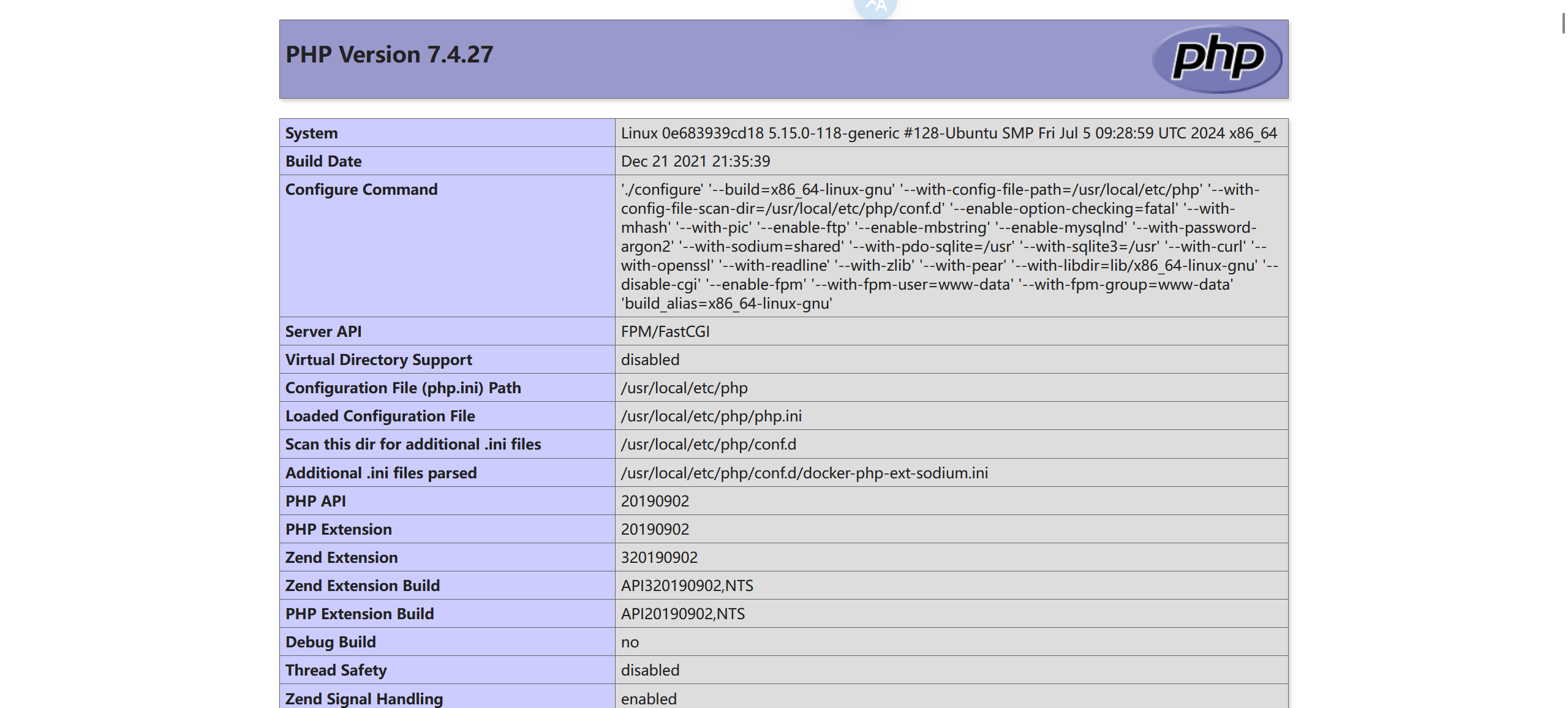
Task: Click the Loaded Configuration File path
Action: point(712,416)
